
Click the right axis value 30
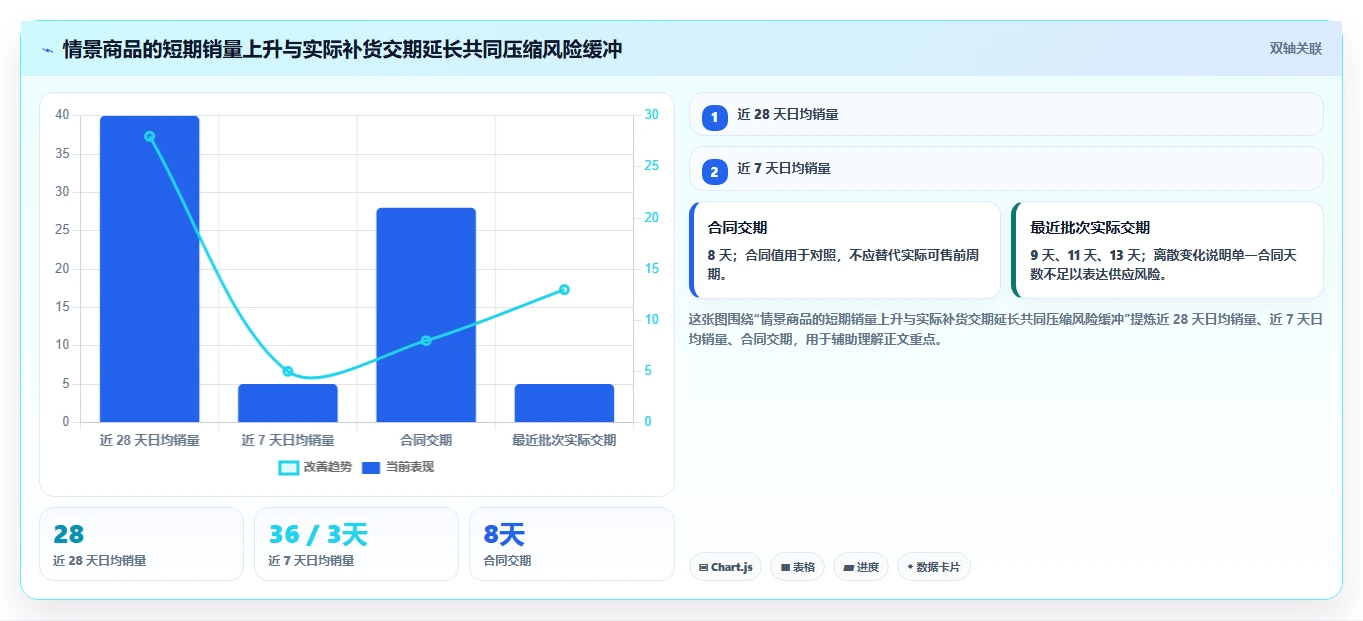point(651,115)
